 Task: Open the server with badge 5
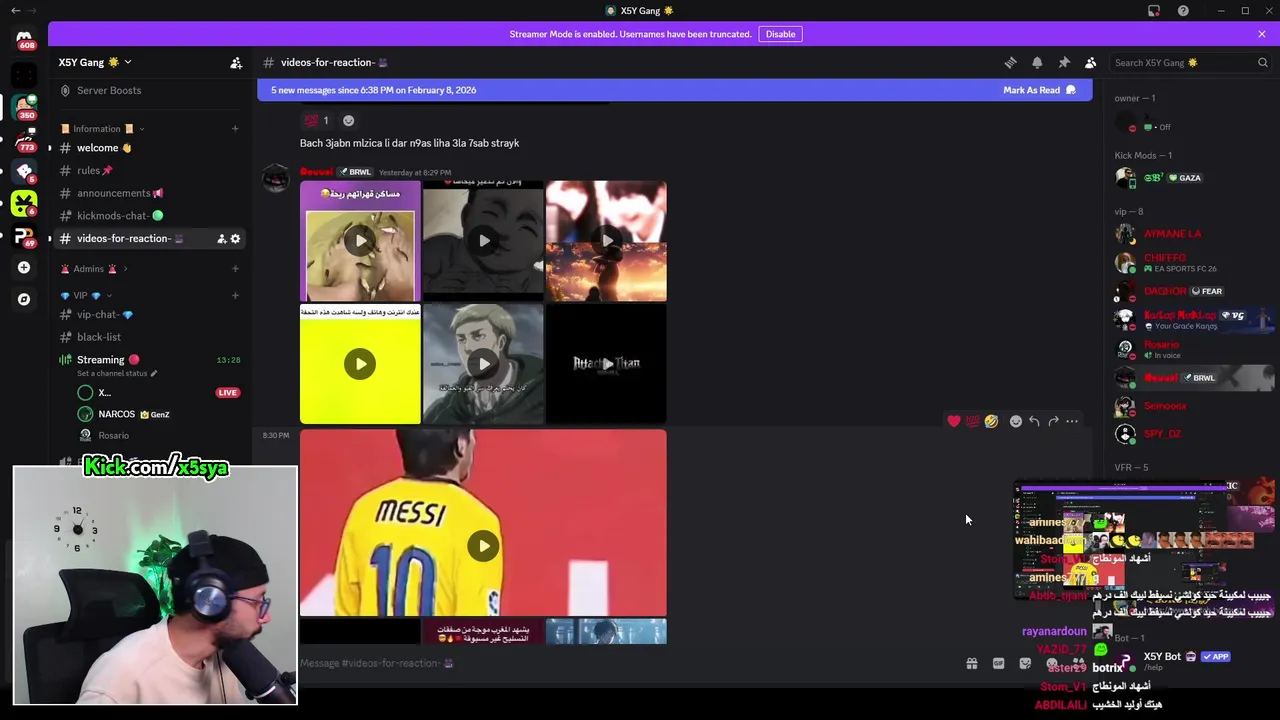coord(24,171)
